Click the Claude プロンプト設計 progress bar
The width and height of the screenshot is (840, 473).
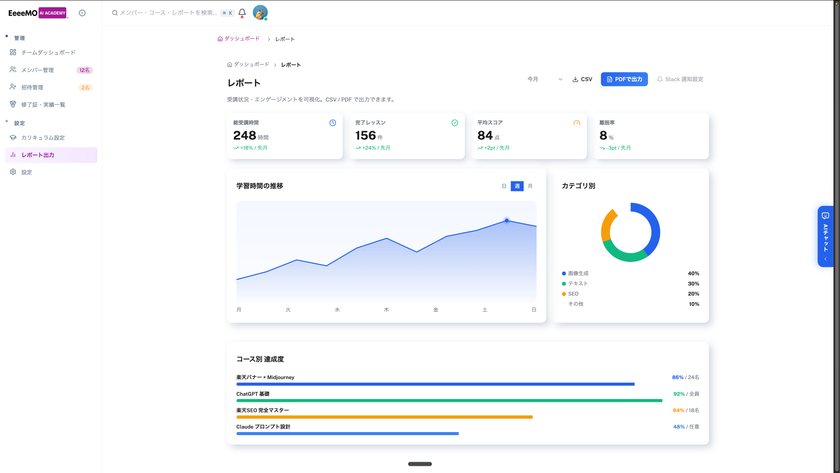point(347,433)
